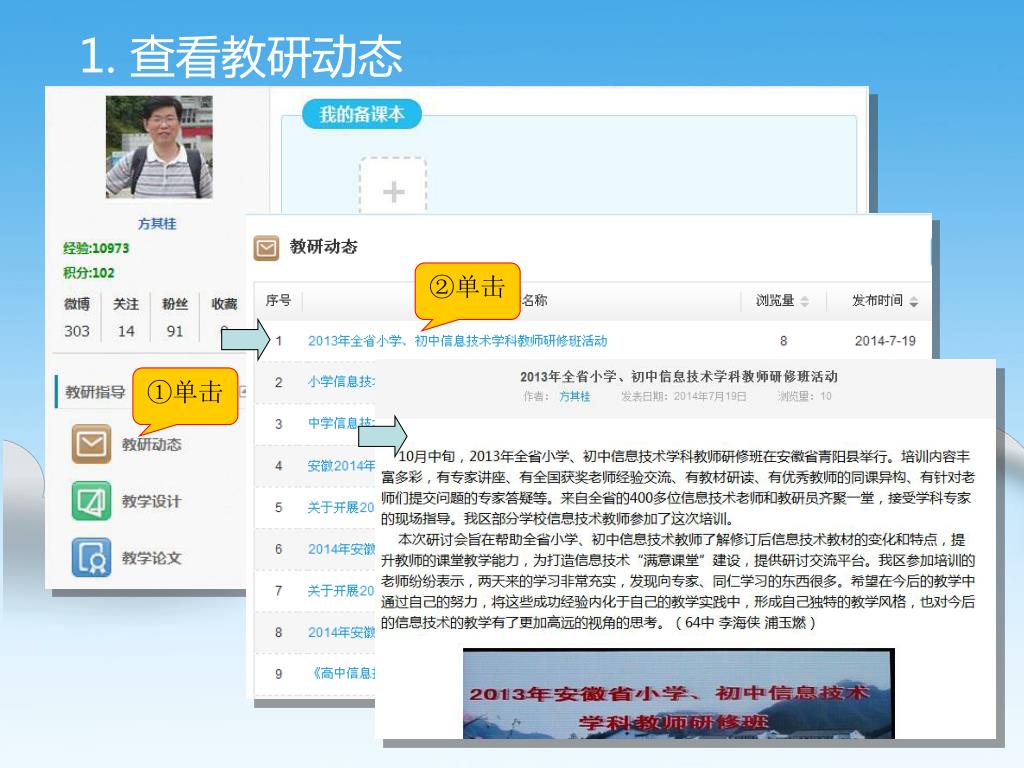The image size is (1024, 768).
Task: Click the 粉丝 count 91
Action: pyautogui.click(x=175, y=331)
